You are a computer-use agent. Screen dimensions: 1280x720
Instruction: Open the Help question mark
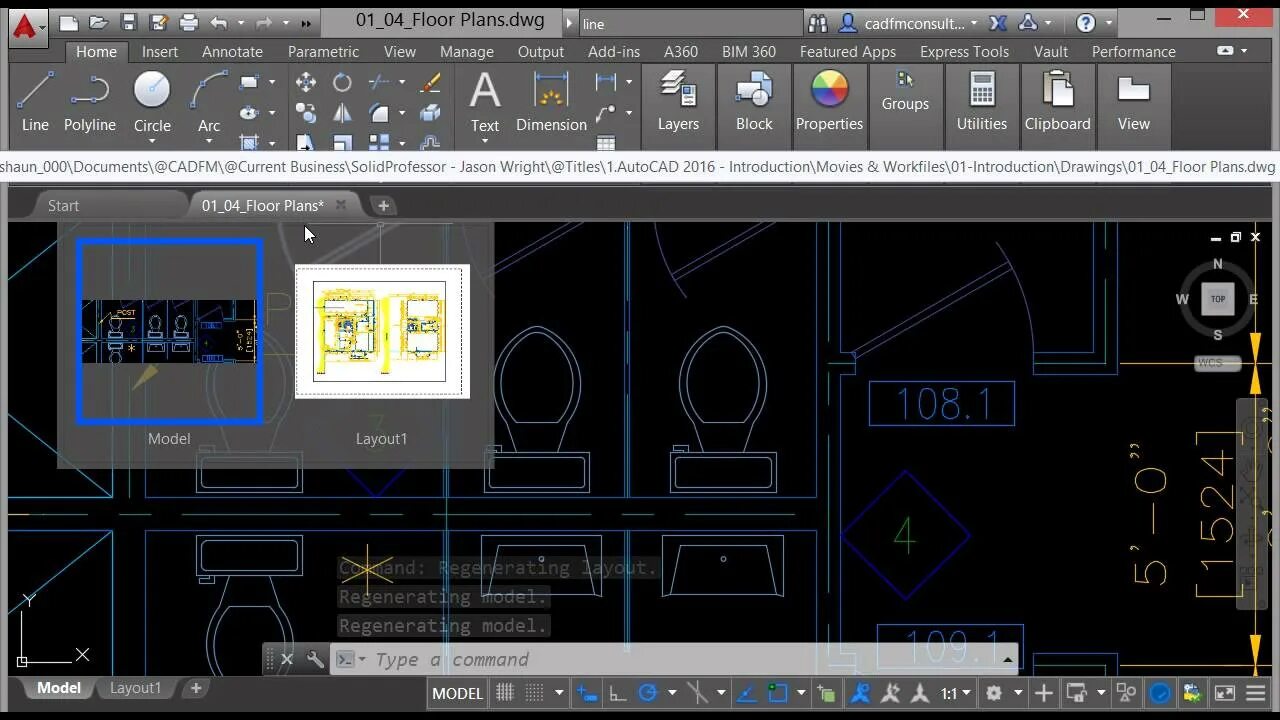1086,22
